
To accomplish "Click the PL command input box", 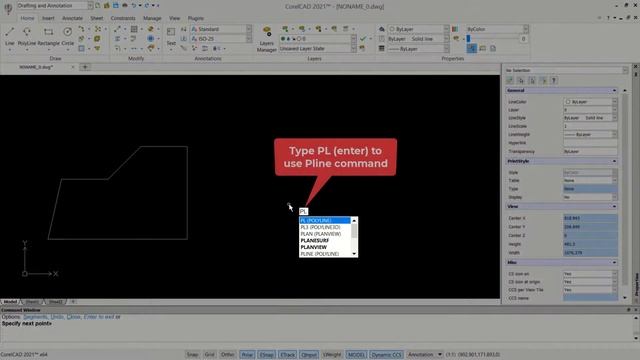I will tap(304, 211).
